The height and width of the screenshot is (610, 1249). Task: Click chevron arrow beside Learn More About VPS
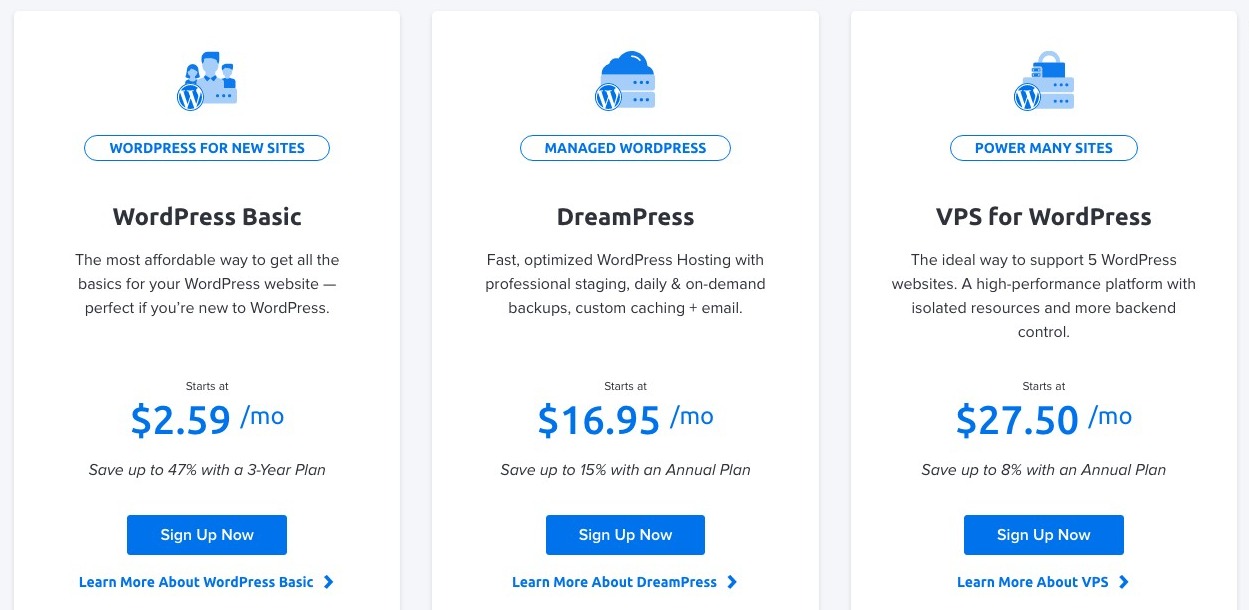coord(1123,582)
